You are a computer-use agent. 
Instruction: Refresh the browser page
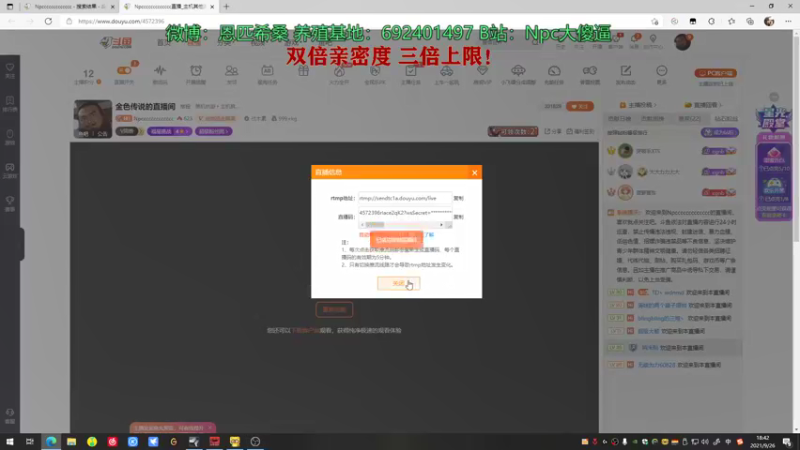tap(48, 21)
